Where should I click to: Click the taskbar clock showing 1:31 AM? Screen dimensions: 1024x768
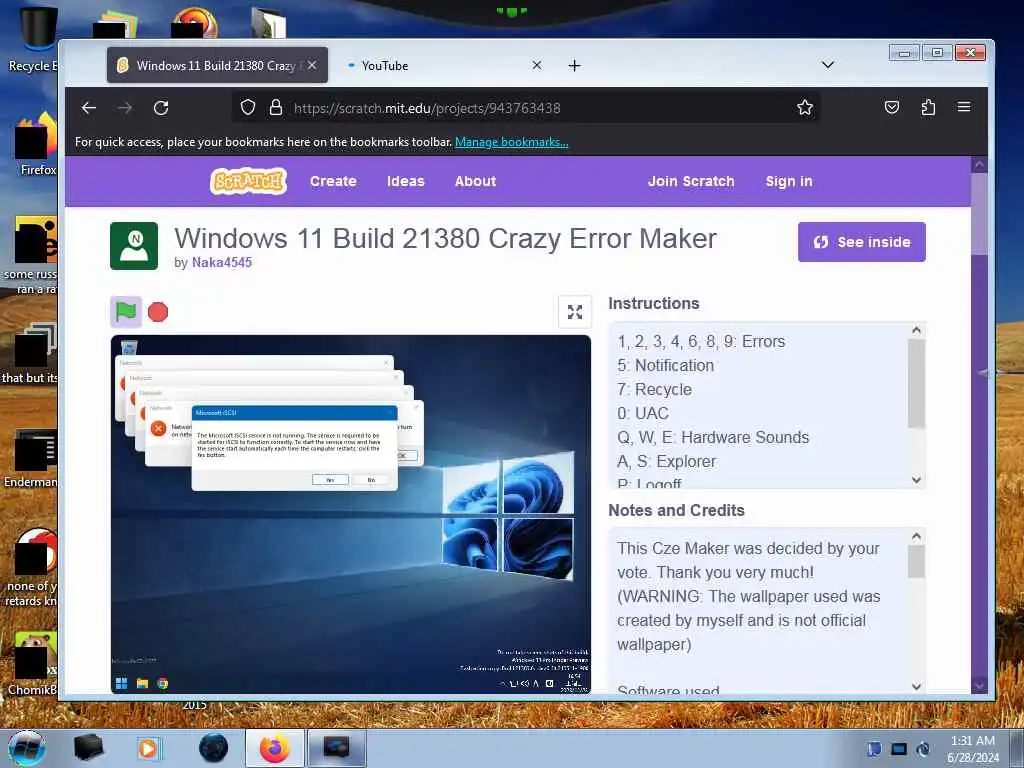973,749
